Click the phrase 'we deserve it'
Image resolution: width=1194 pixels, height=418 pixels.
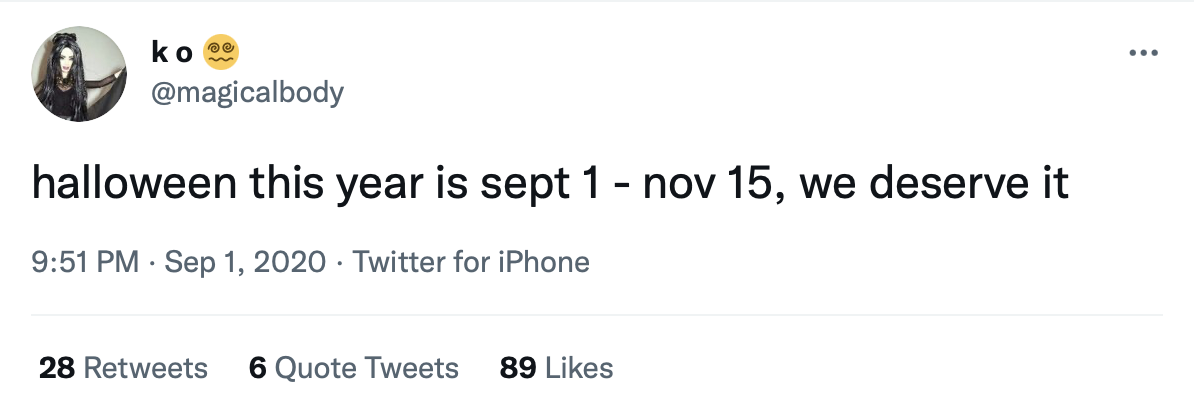click(934, 183)
